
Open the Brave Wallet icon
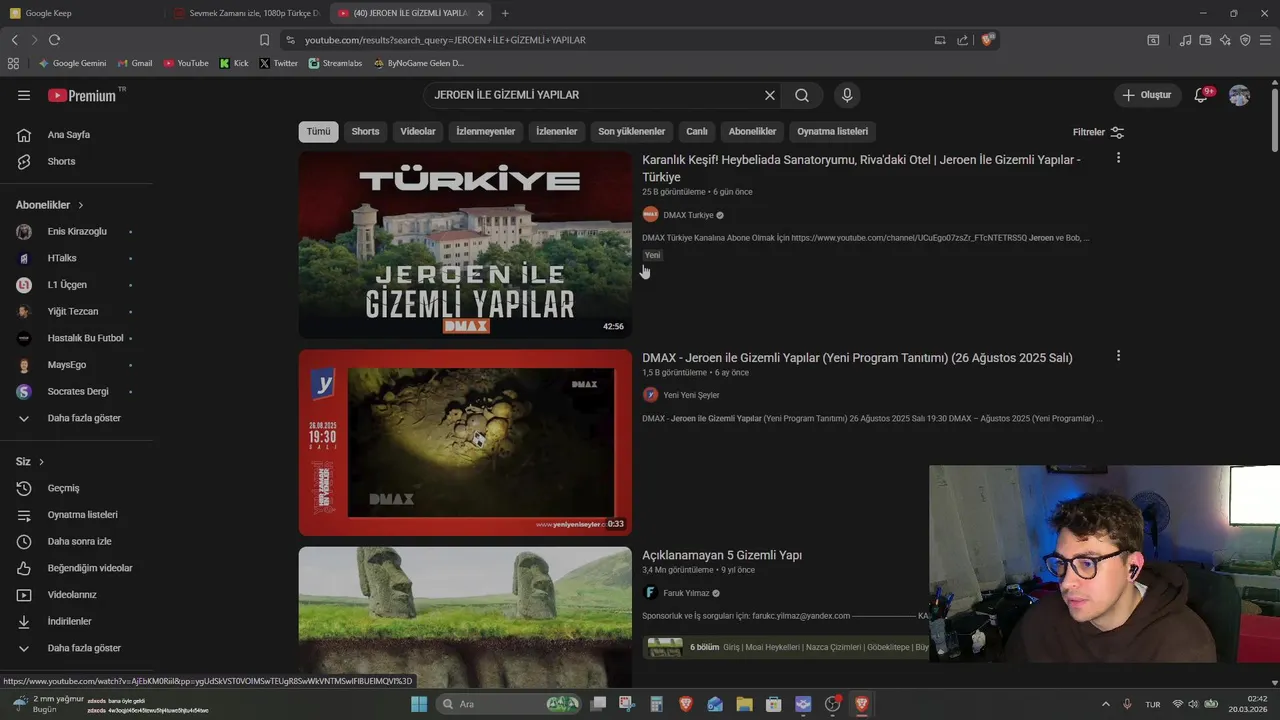[1205, 40]
